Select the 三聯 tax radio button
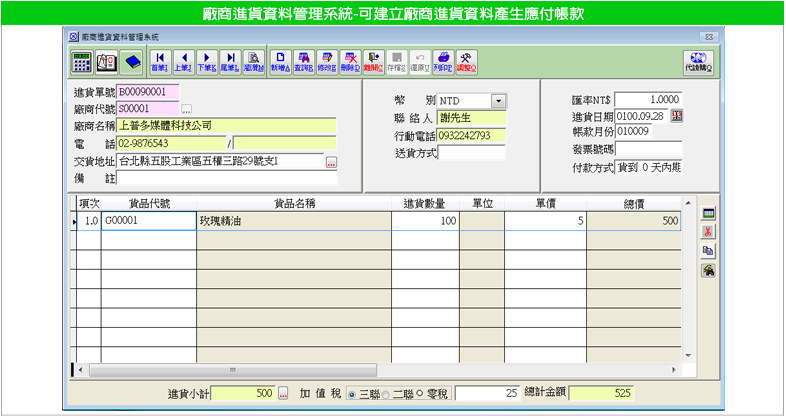The width and height of the screenshot is (786, 419). tap(351, 394)
